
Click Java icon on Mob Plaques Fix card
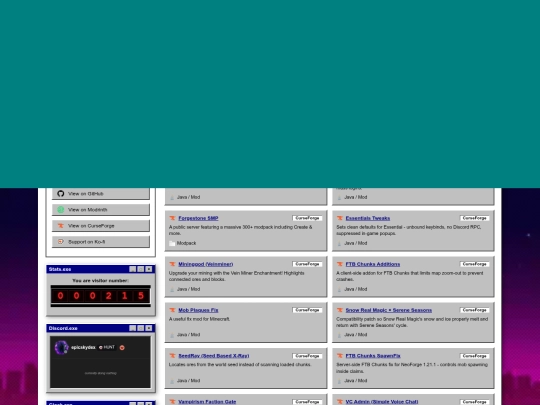[x=172, y=335]
